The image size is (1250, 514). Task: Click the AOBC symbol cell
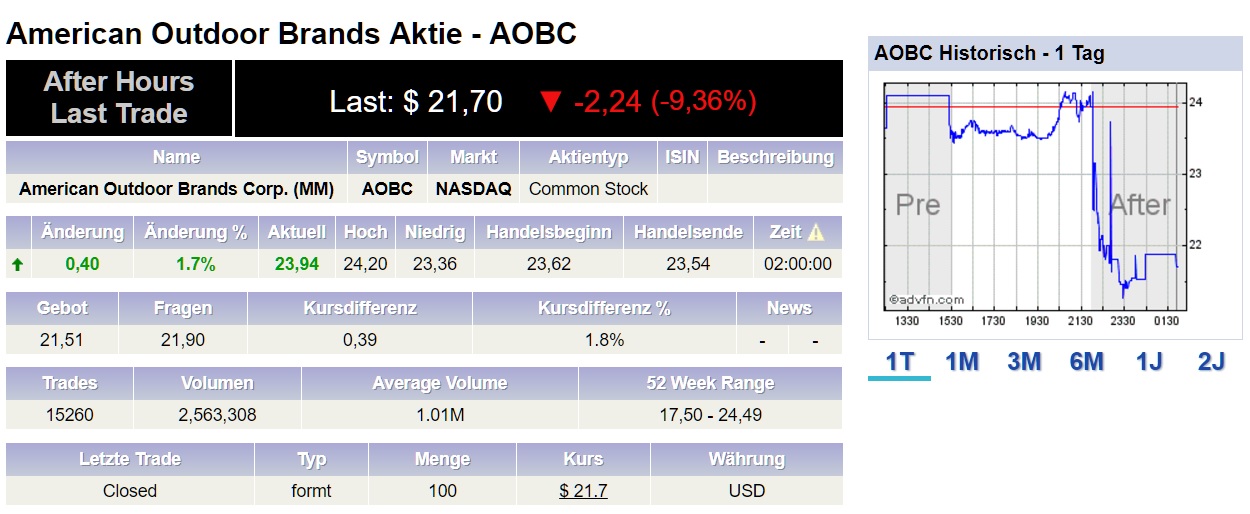click(387, 189)
